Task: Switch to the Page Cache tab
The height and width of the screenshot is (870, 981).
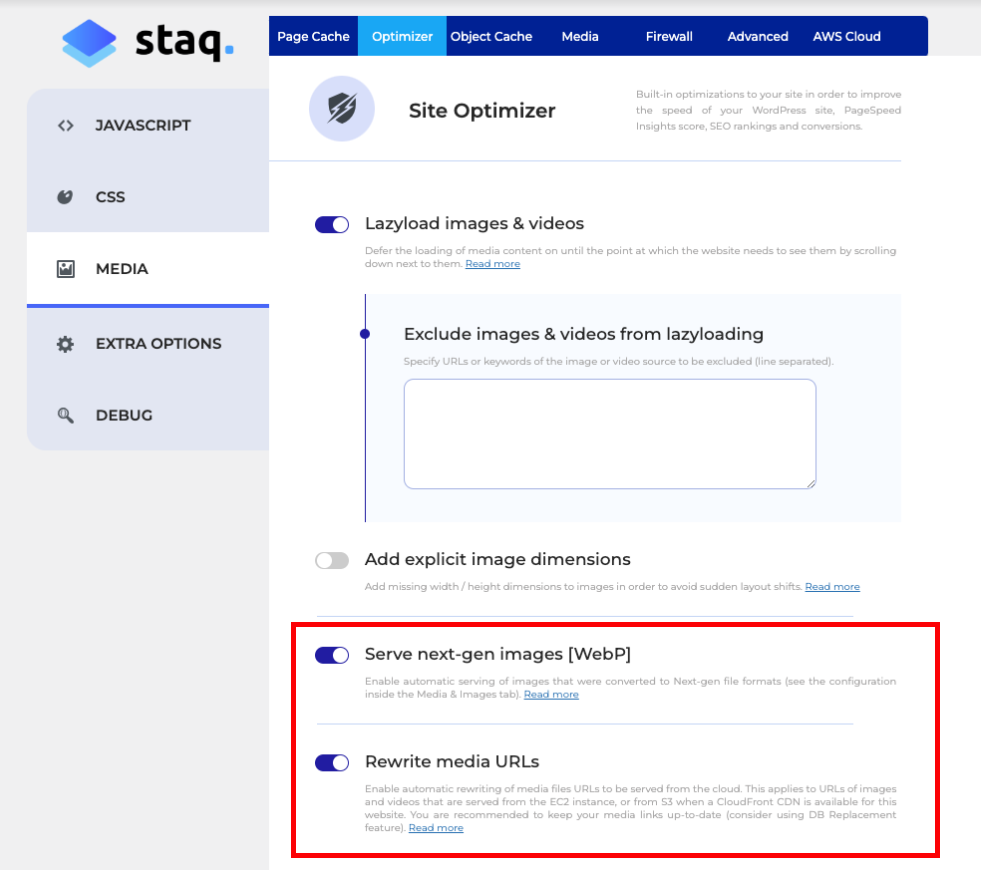Action: click(313, 35)
